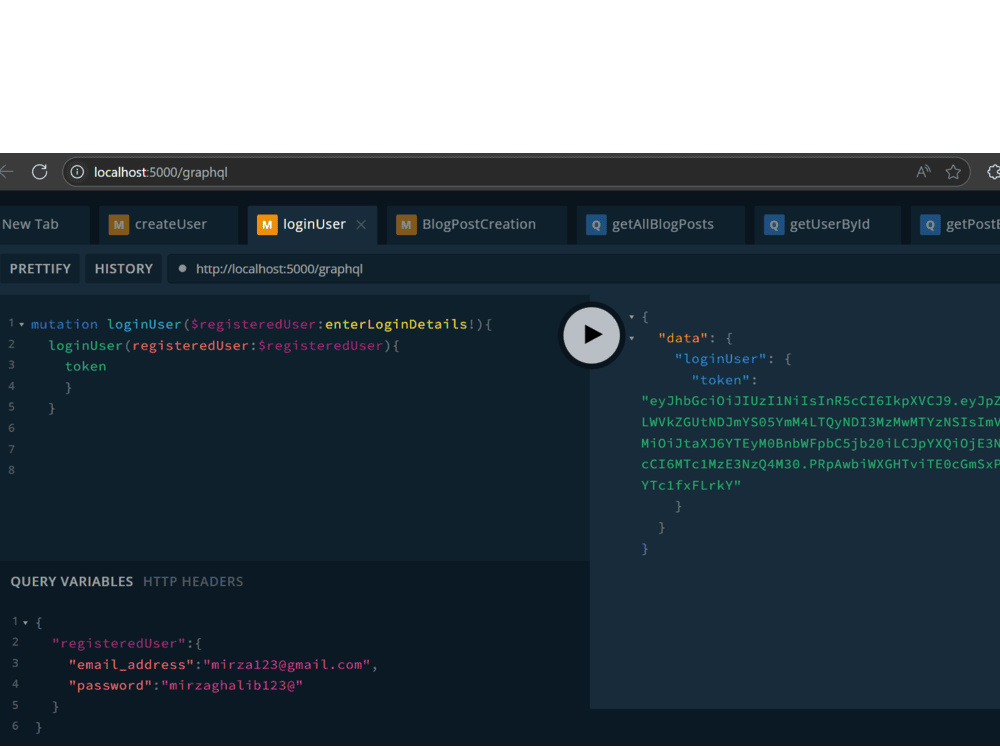Click the 'token' field in the query

coord(85,367)
